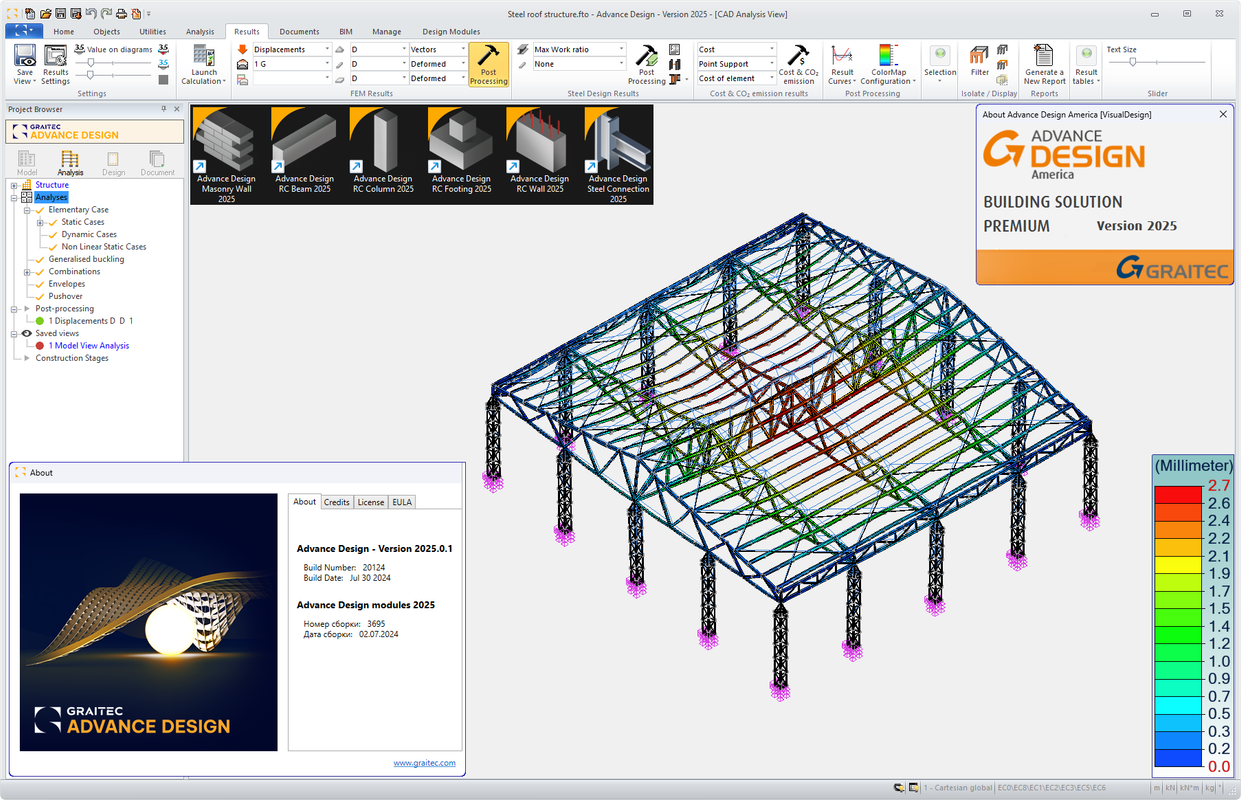Click the Print icon in quick access toolbar
Screen dimensions: 1241x800
[121, 14]
